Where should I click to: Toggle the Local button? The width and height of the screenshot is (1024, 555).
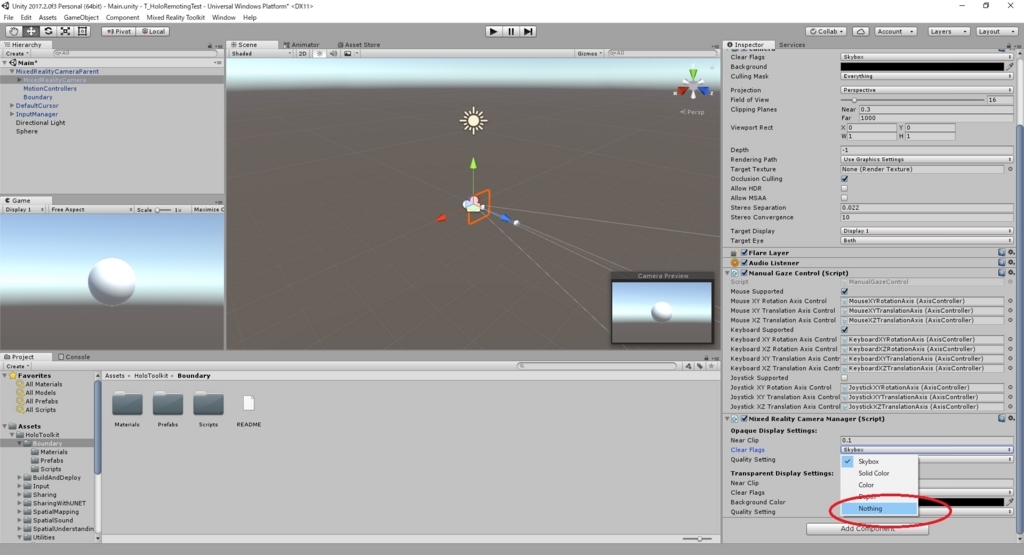[x=153, y=31]
